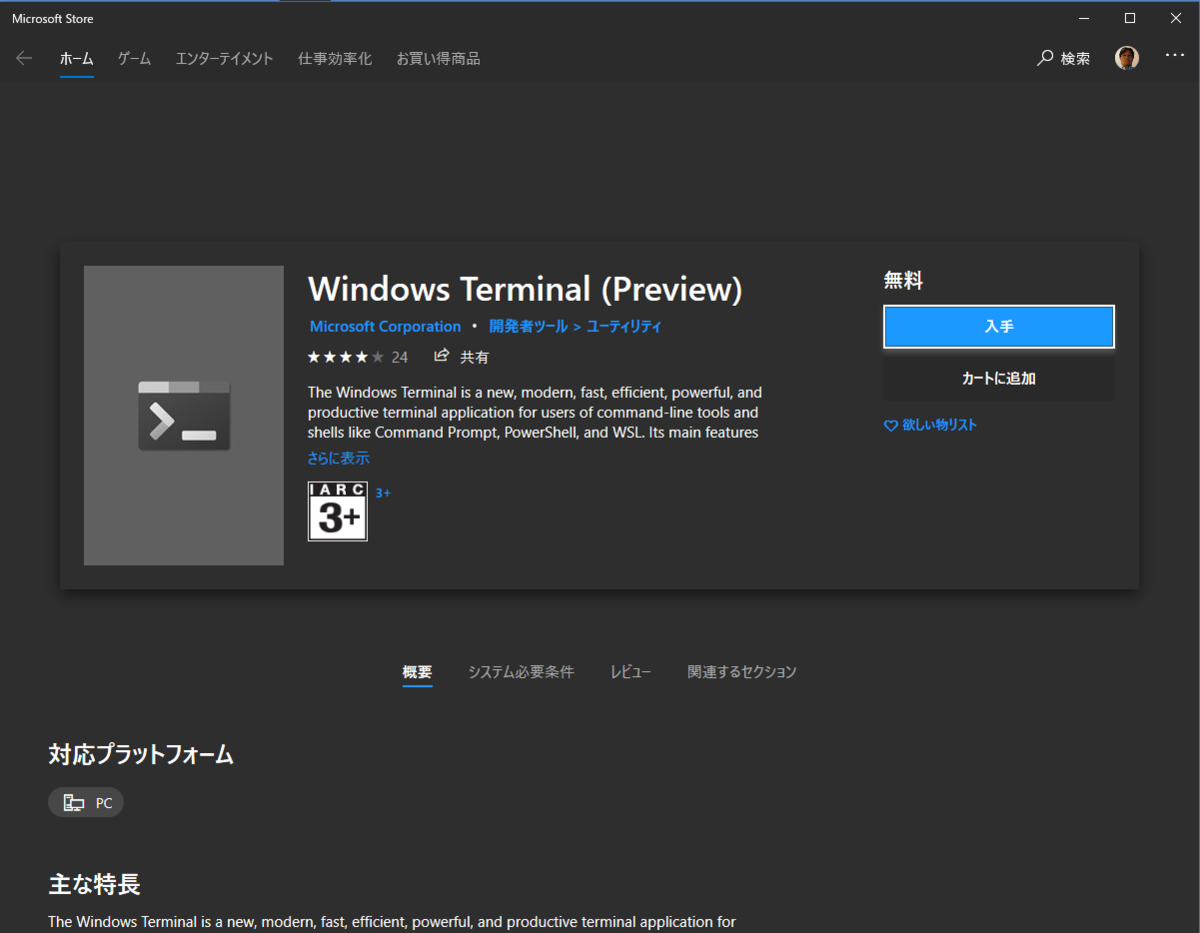Jump to 関連するセクション tab

742,672
